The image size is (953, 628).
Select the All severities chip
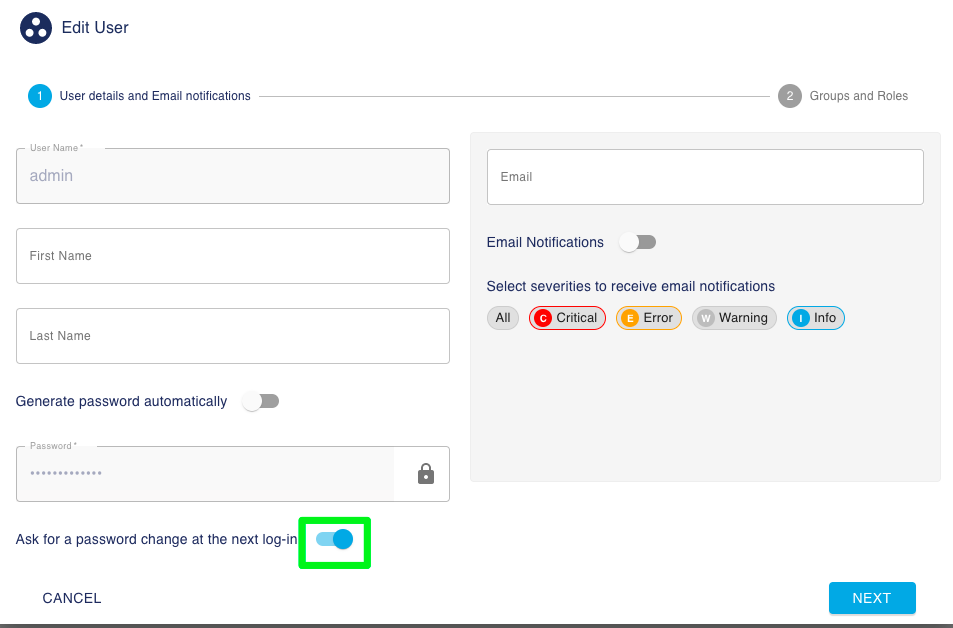point(502,318)
